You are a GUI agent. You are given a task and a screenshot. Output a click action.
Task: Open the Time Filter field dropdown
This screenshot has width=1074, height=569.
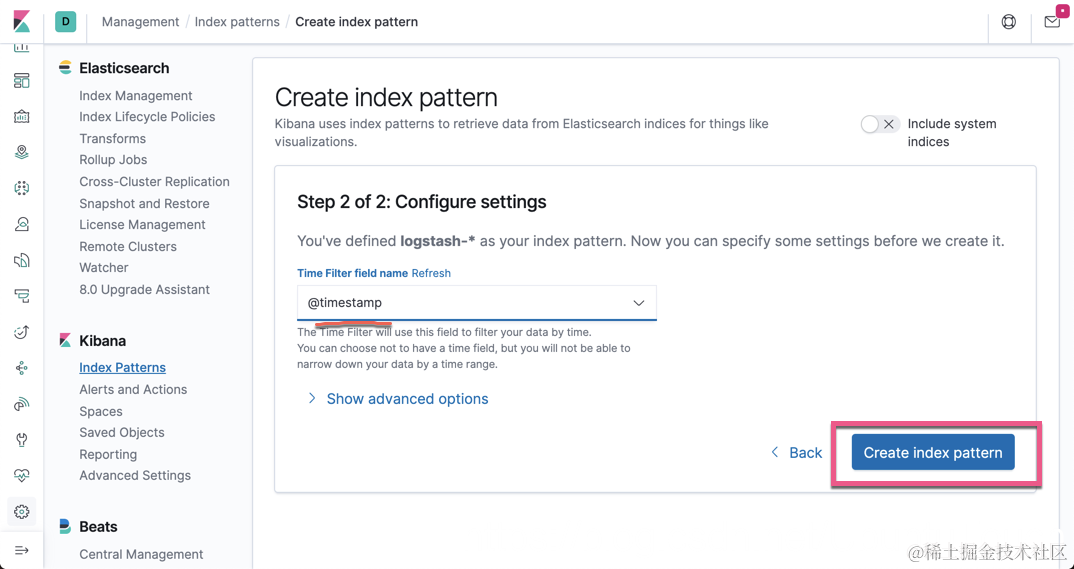click(x=476, y=303)
